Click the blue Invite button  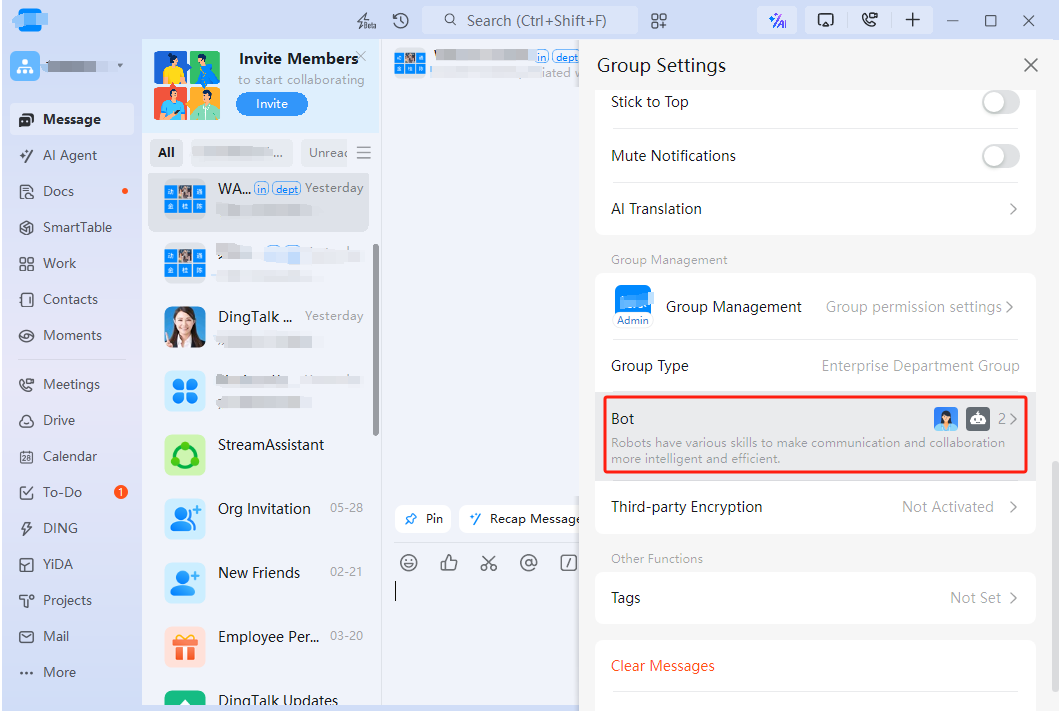pyautogui.click(x=272, y=104)
